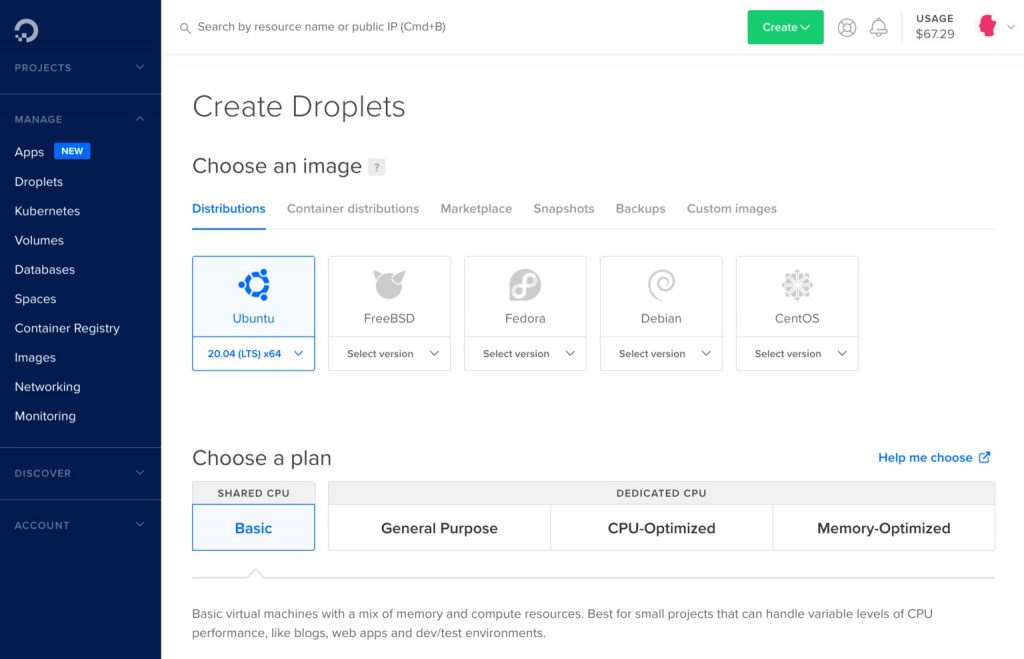Viewport: 1024px width, 659px height.
Task: Click the Usage $67.29 amount
Action: [935, 34]
